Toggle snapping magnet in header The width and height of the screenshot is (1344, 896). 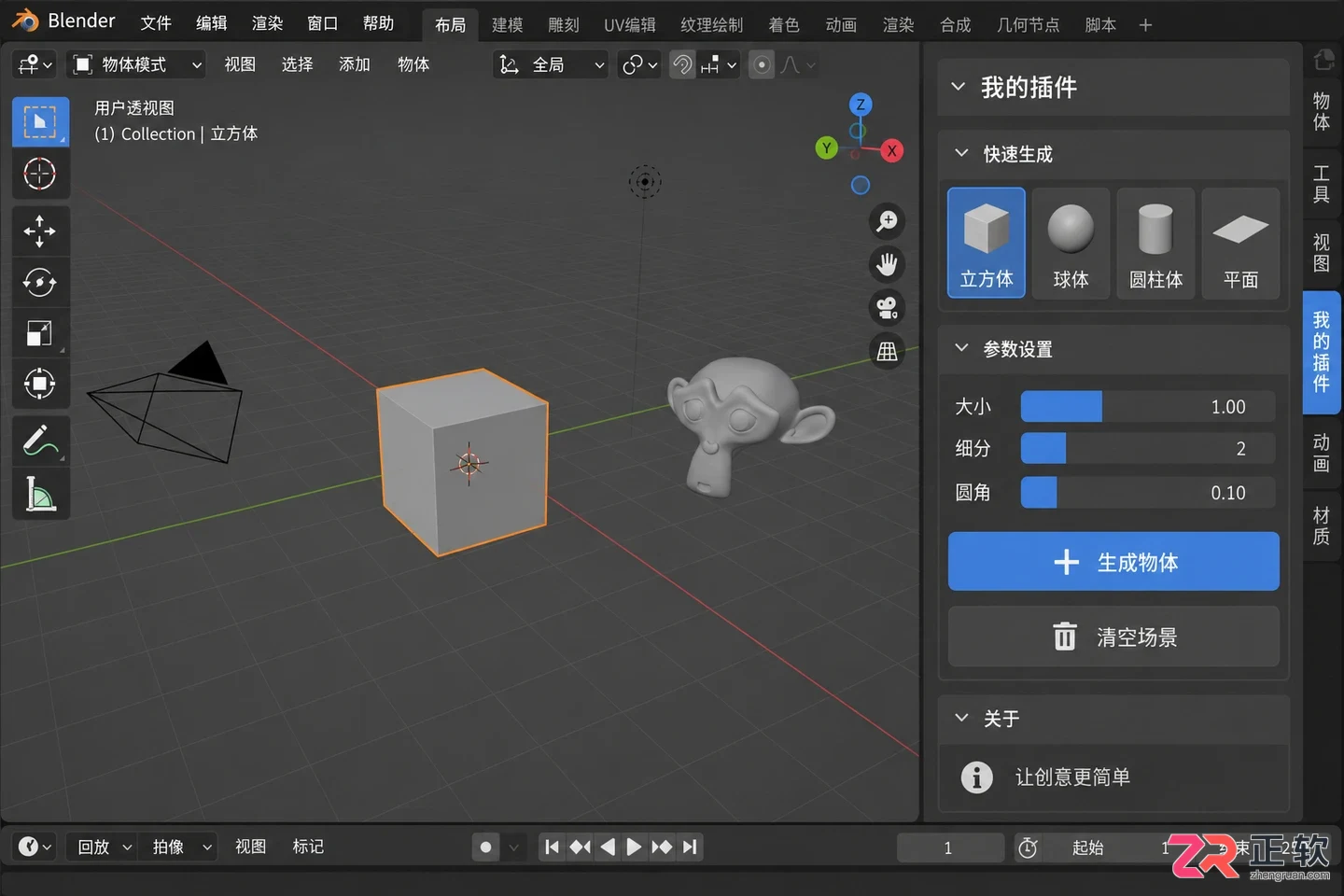683,64
